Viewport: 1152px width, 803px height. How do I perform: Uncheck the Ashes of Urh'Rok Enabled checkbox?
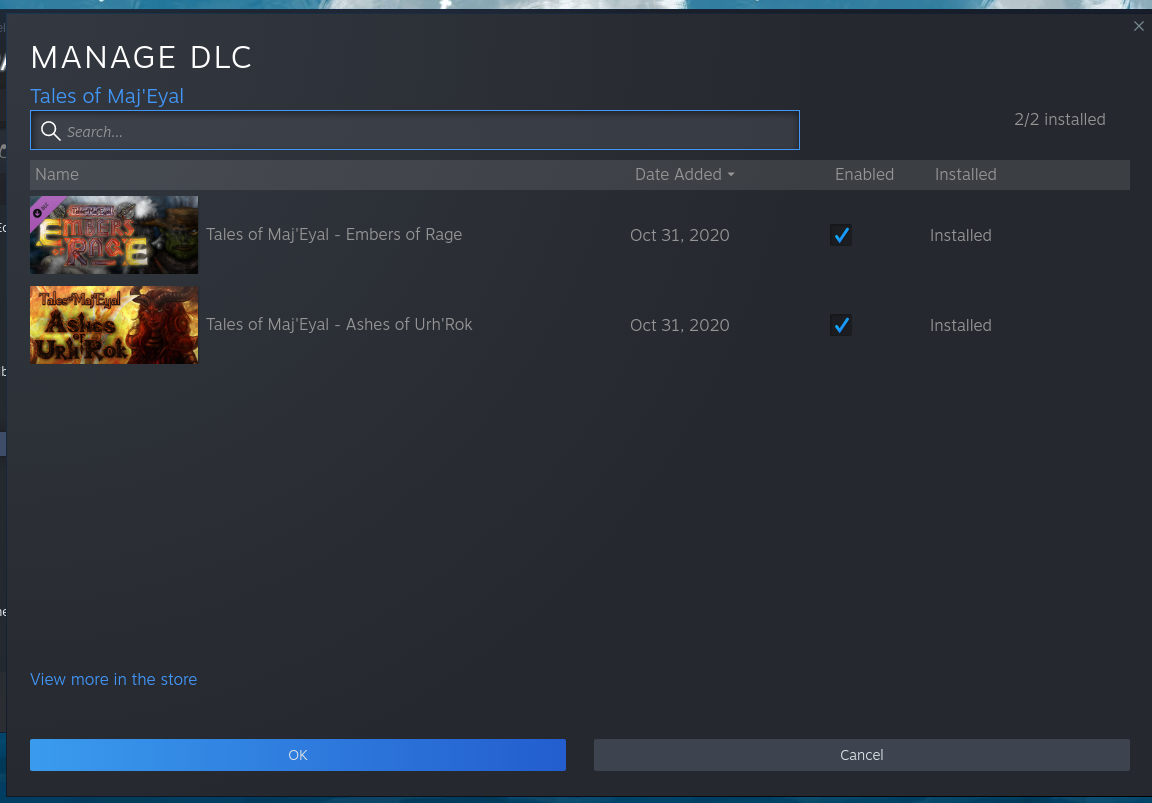(840, 325)
